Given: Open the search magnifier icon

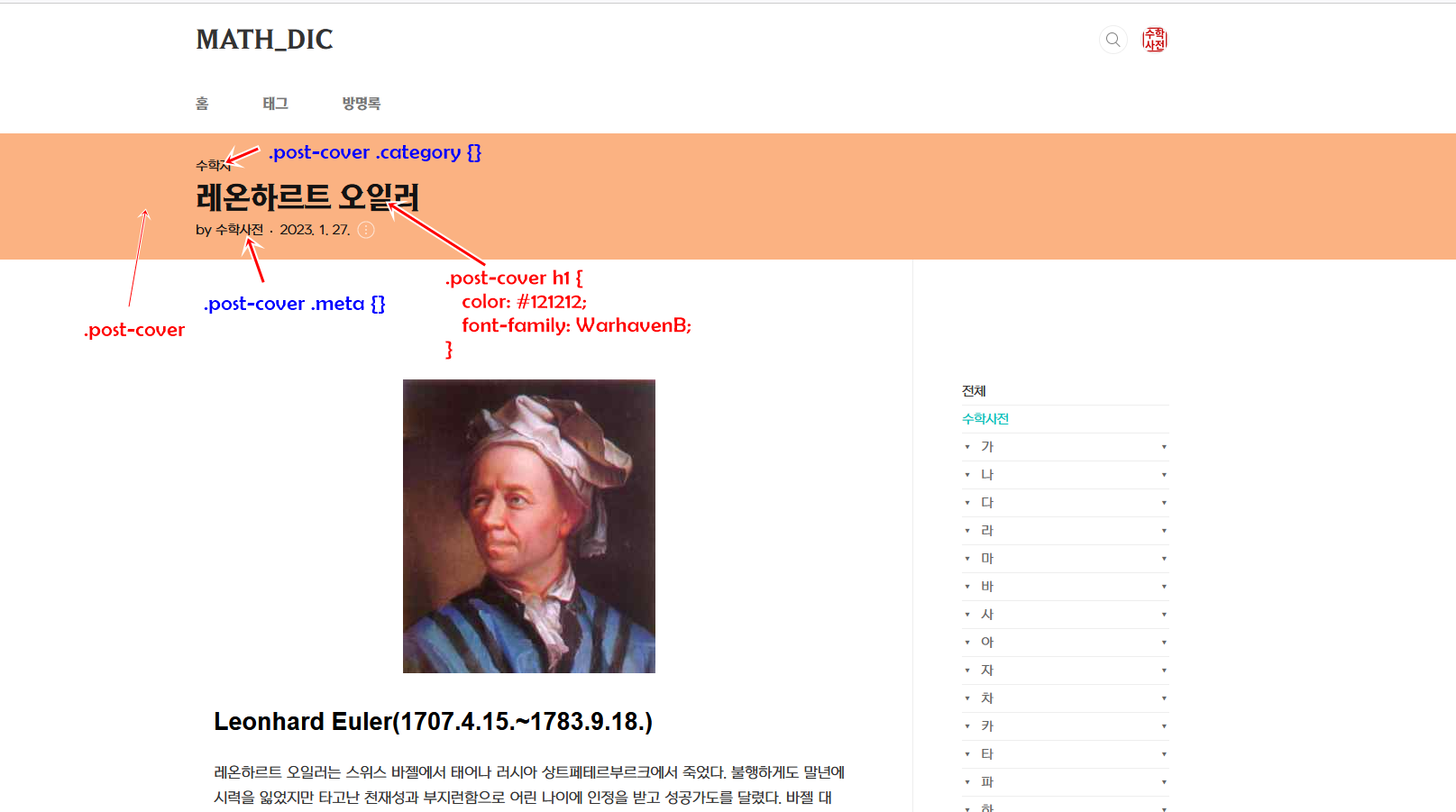Looking at the screenshot, I should 1113,40.
